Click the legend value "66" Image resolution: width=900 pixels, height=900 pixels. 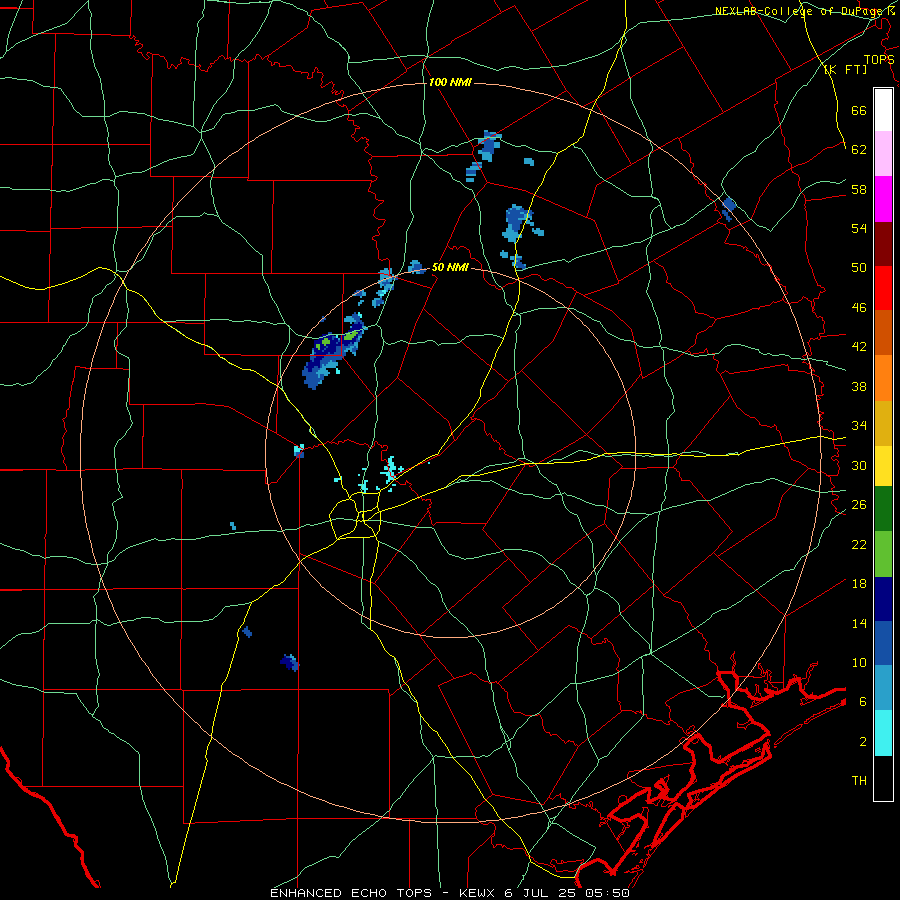click(x=859, y=110)
